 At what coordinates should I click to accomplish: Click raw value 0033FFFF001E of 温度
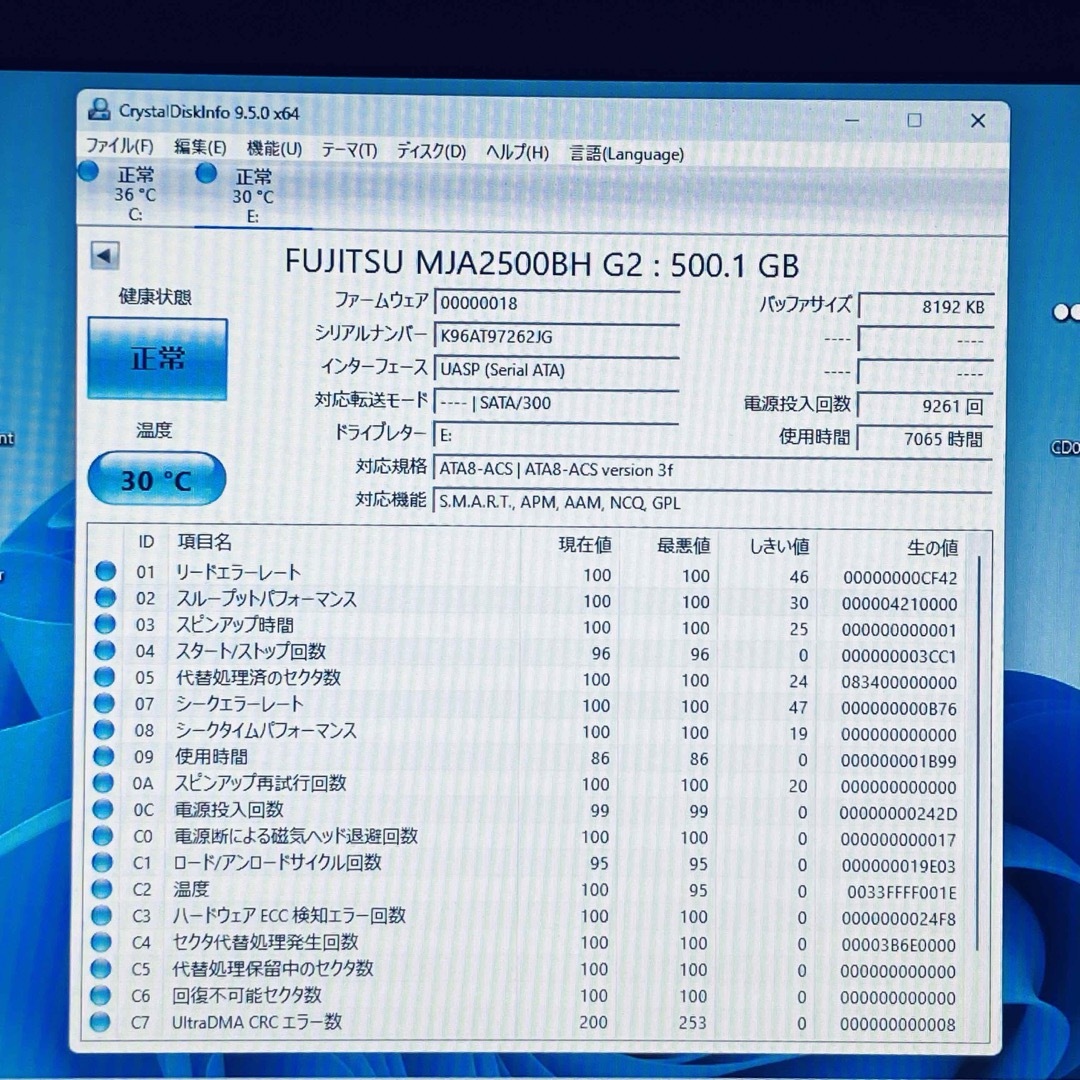coord(902,893)
